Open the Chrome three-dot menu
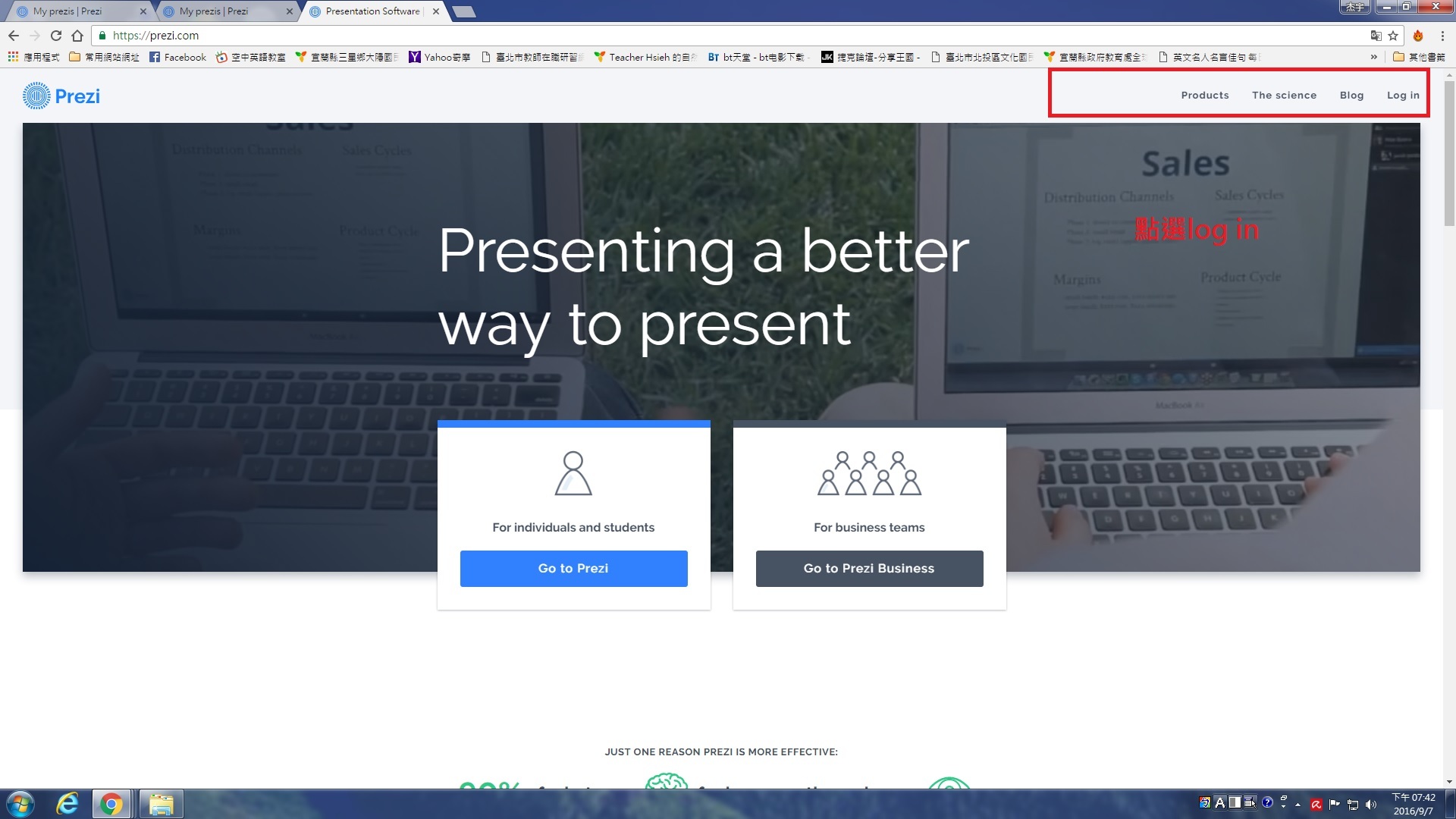The image size is (1456, 819). [x=1442, y=36]
